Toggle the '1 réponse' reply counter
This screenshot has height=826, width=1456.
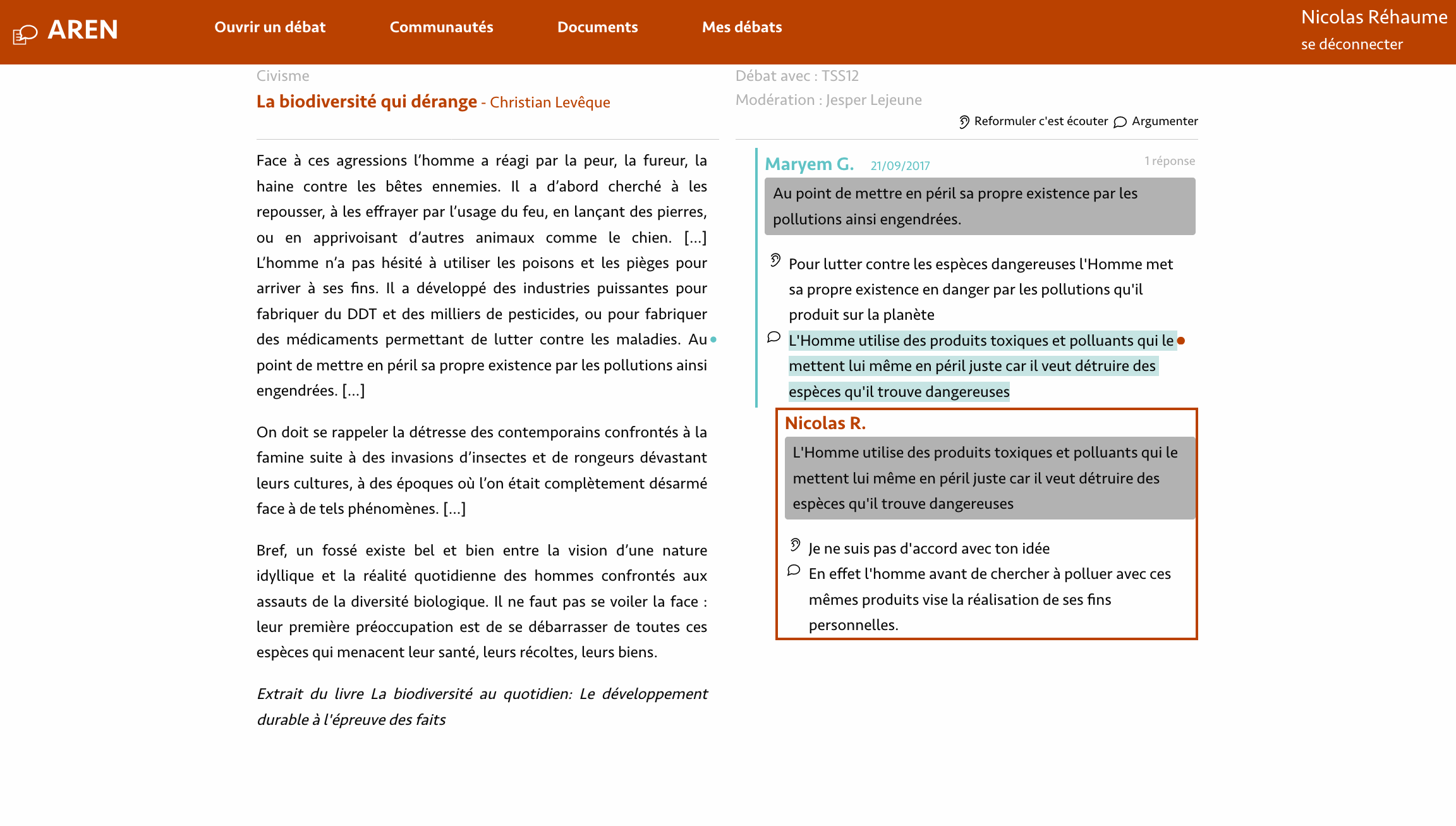1170,161
